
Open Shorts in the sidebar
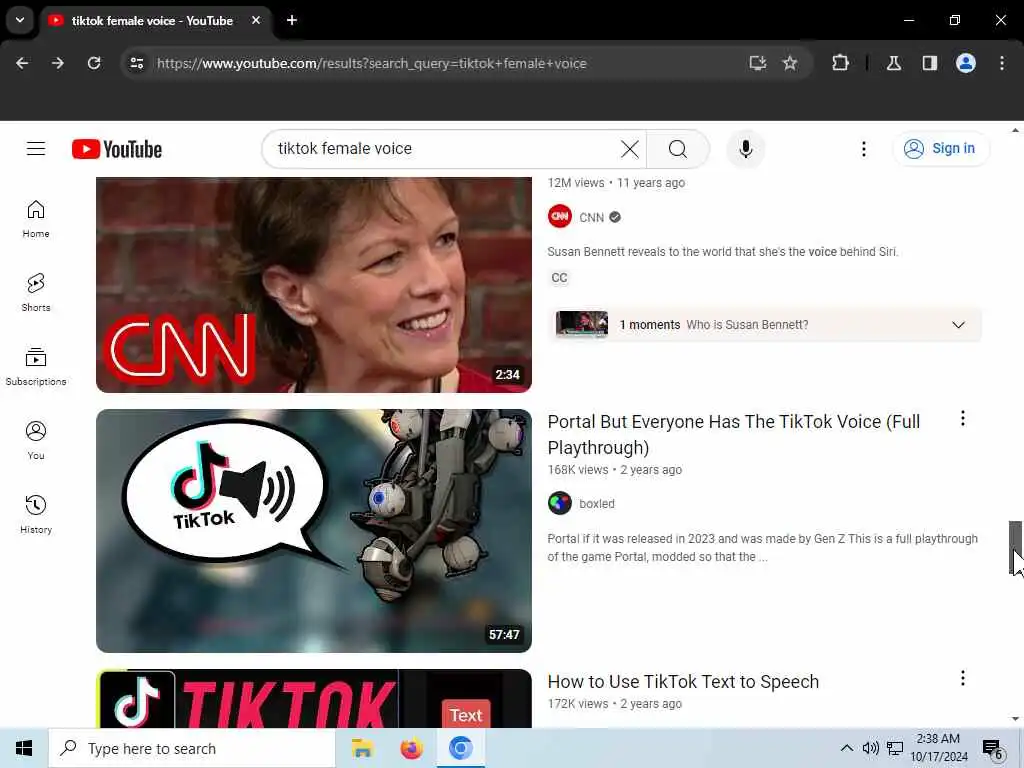(x=36, y=293)
